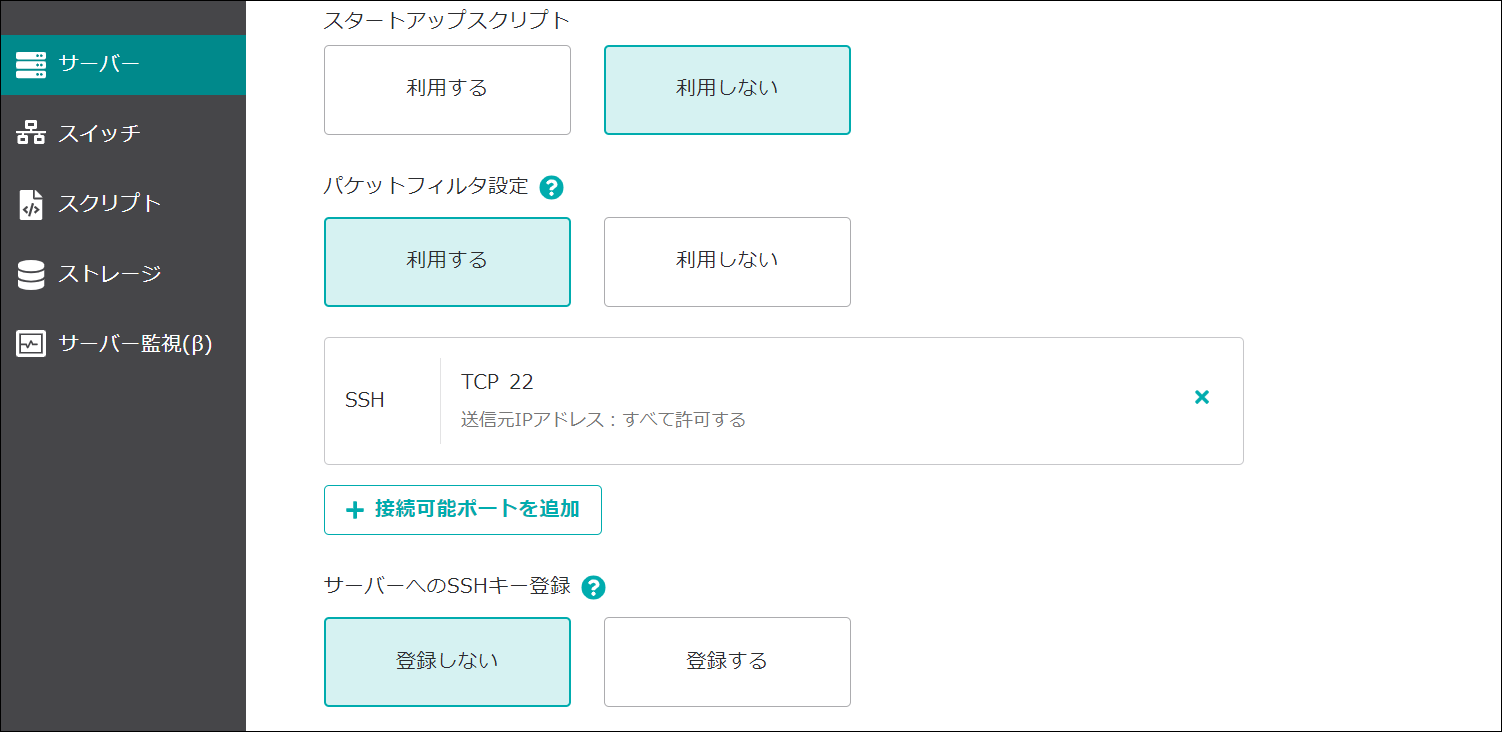
Task: Open help for パケットフィルタ設定
Action: [551, 187]
